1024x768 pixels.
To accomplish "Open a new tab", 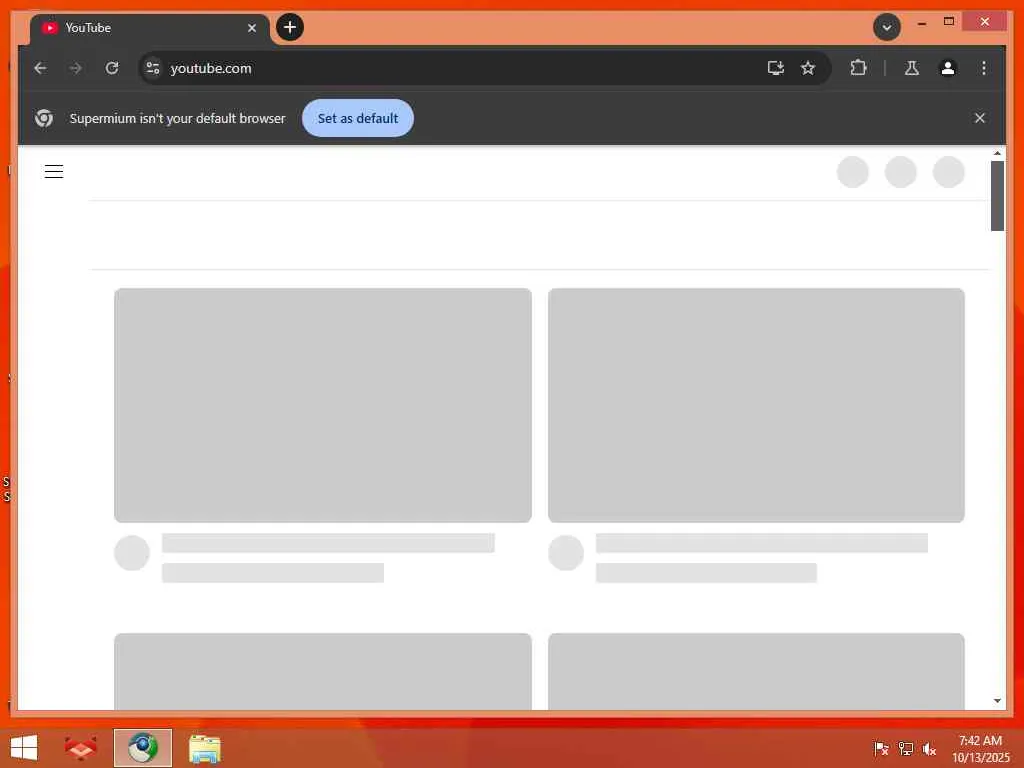I will click(290, 27).
